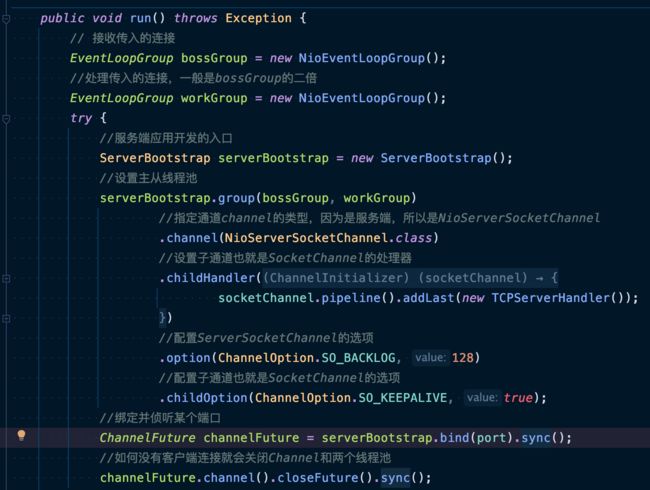650x490 pixels.
Task: Click 'NioServerSocketChannel' inside the channel() call
Action: point(306,238)
